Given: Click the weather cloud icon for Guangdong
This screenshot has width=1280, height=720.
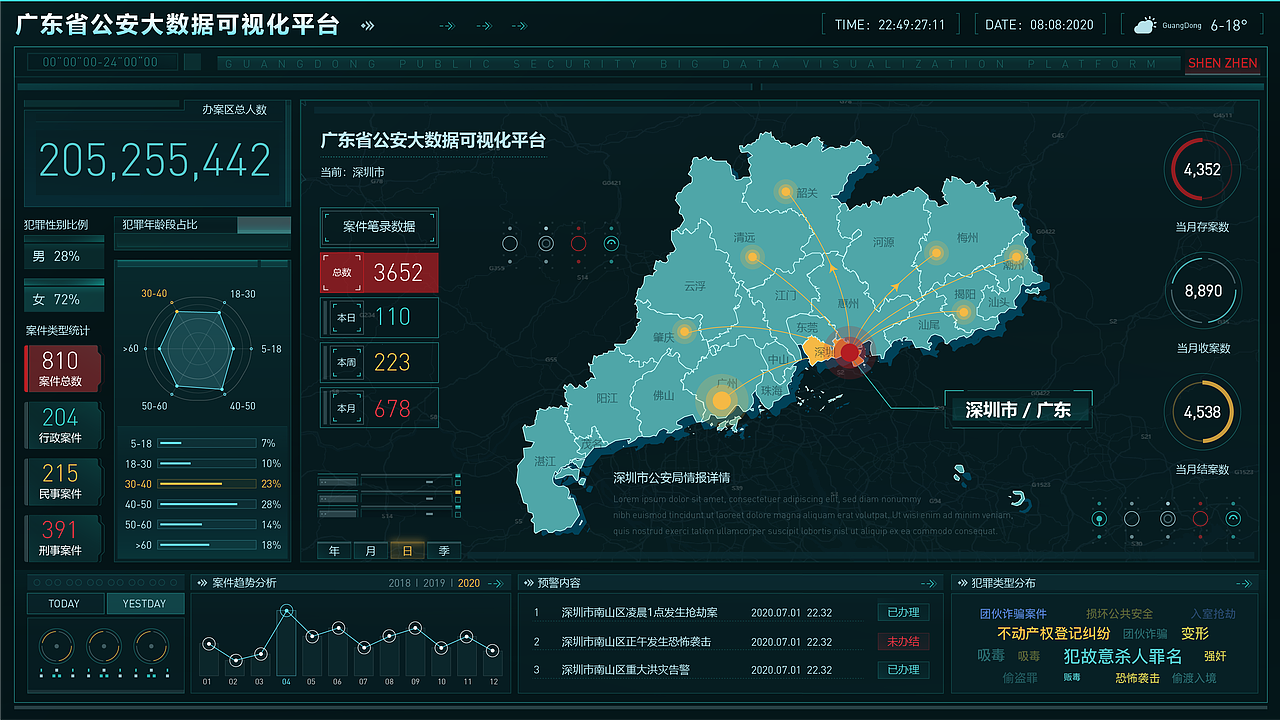Looking at the screenshot, I should click(x=1144, y=26).
